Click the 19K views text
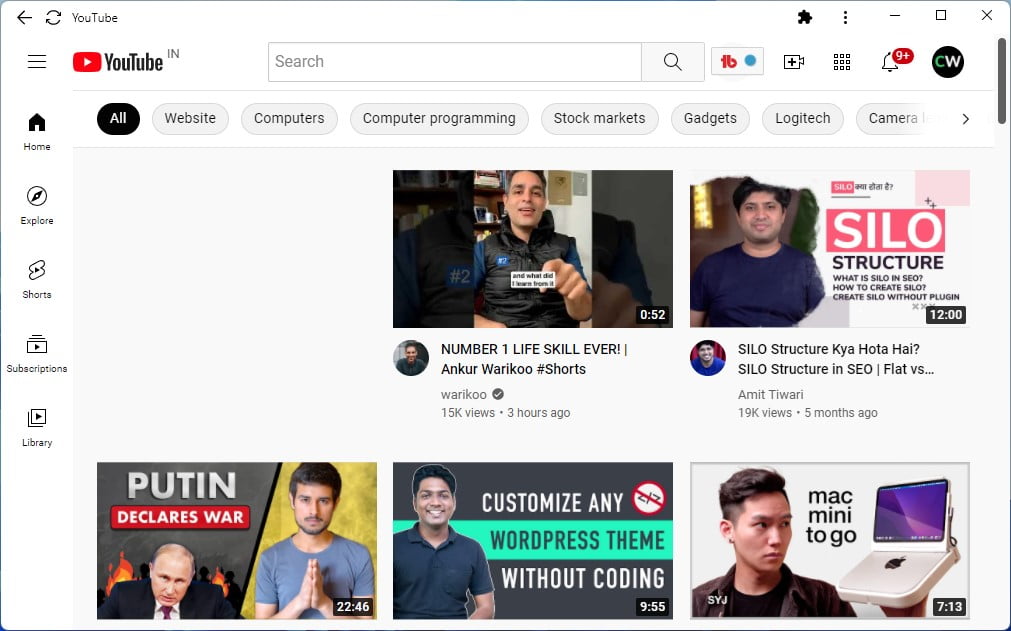This screenshot has height=631, width=1011. pyautogui.click(x=765, y=413)
